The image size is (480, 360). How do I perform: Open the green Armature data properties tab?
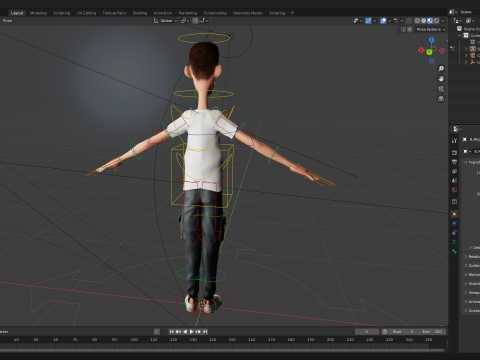click(454, 242)
